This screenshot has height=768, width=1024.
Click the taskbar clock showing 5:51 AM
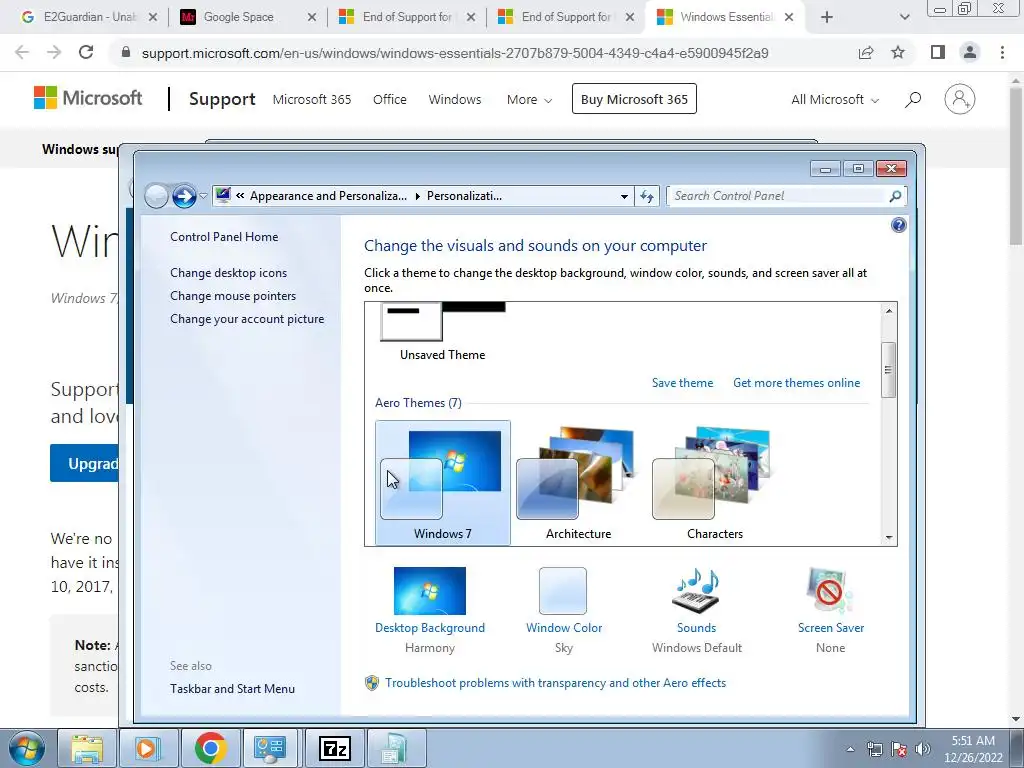(973, 749)
